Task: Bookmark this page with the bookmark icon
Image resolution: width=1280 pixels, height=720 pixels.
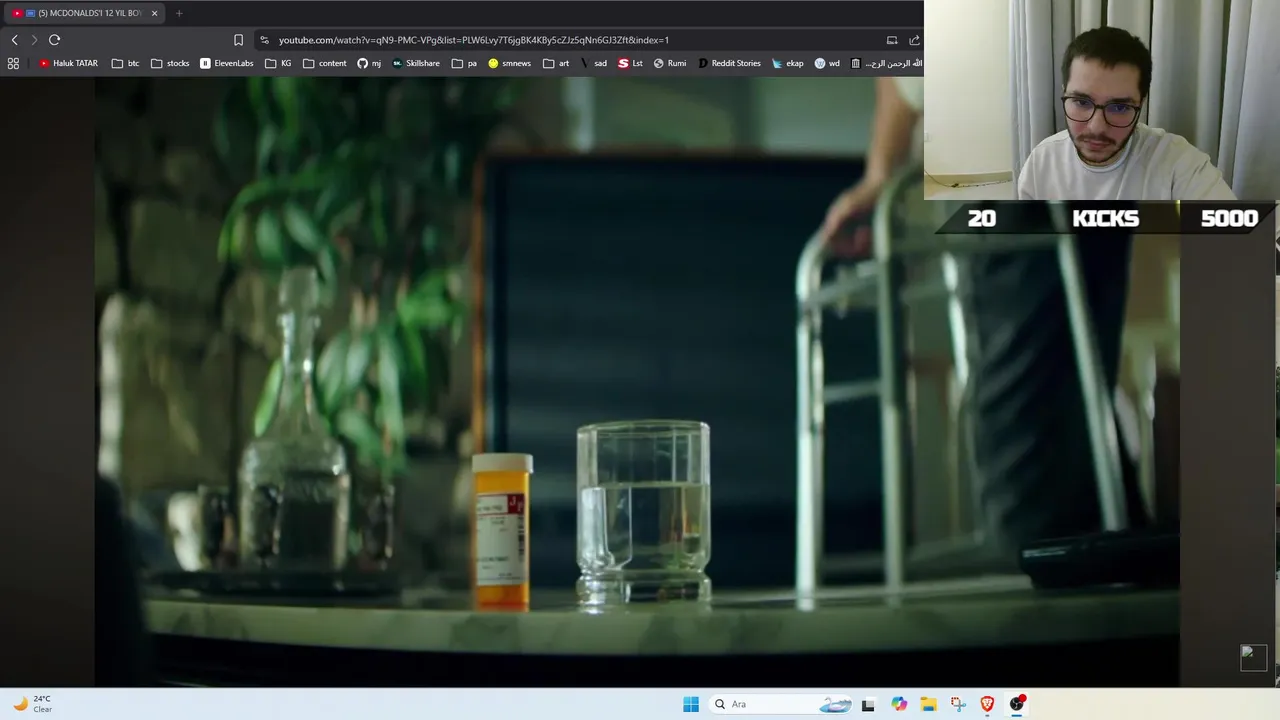Action: pyautogui.click(x=238, y=40)
